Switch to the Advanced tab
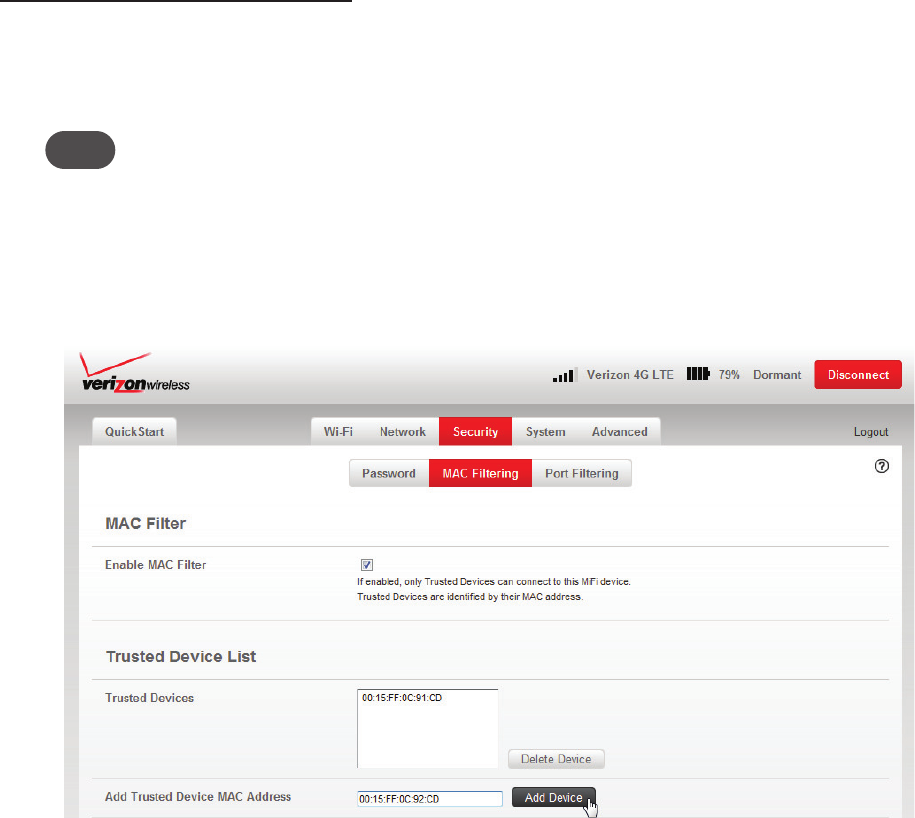Screen dimensions: 915x818 (620, 432)
